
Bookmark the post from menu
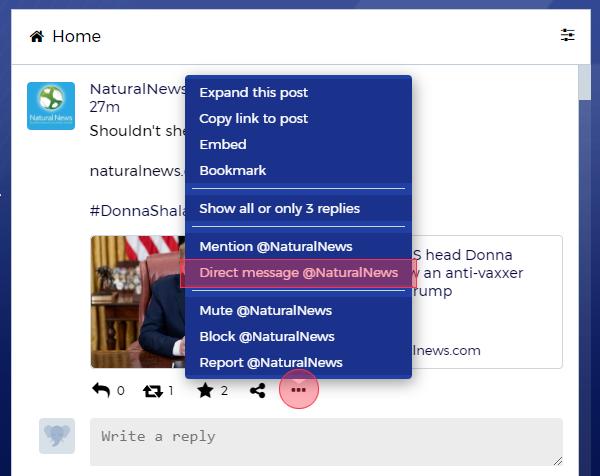[x=233, y=171]
